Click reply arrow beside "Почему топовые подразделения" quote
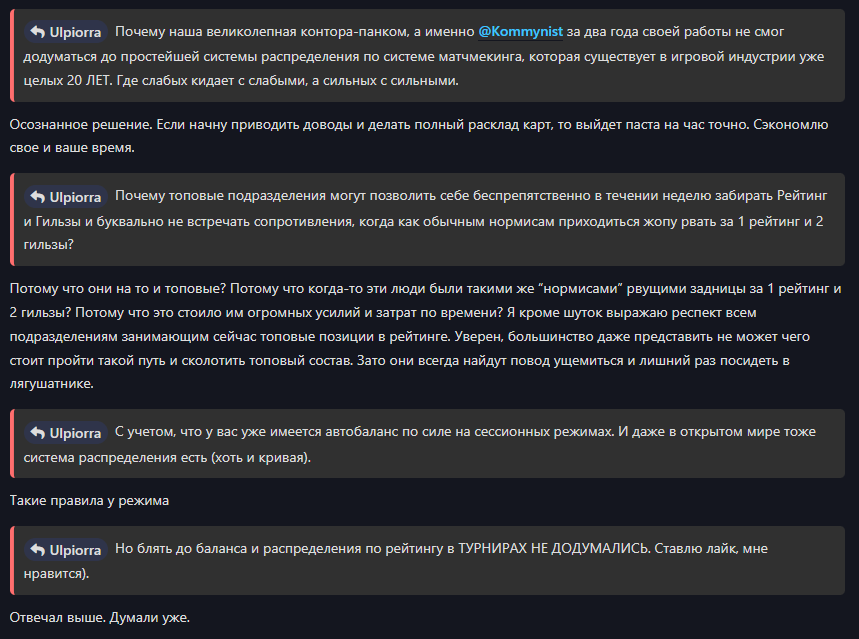 point(37,197)
